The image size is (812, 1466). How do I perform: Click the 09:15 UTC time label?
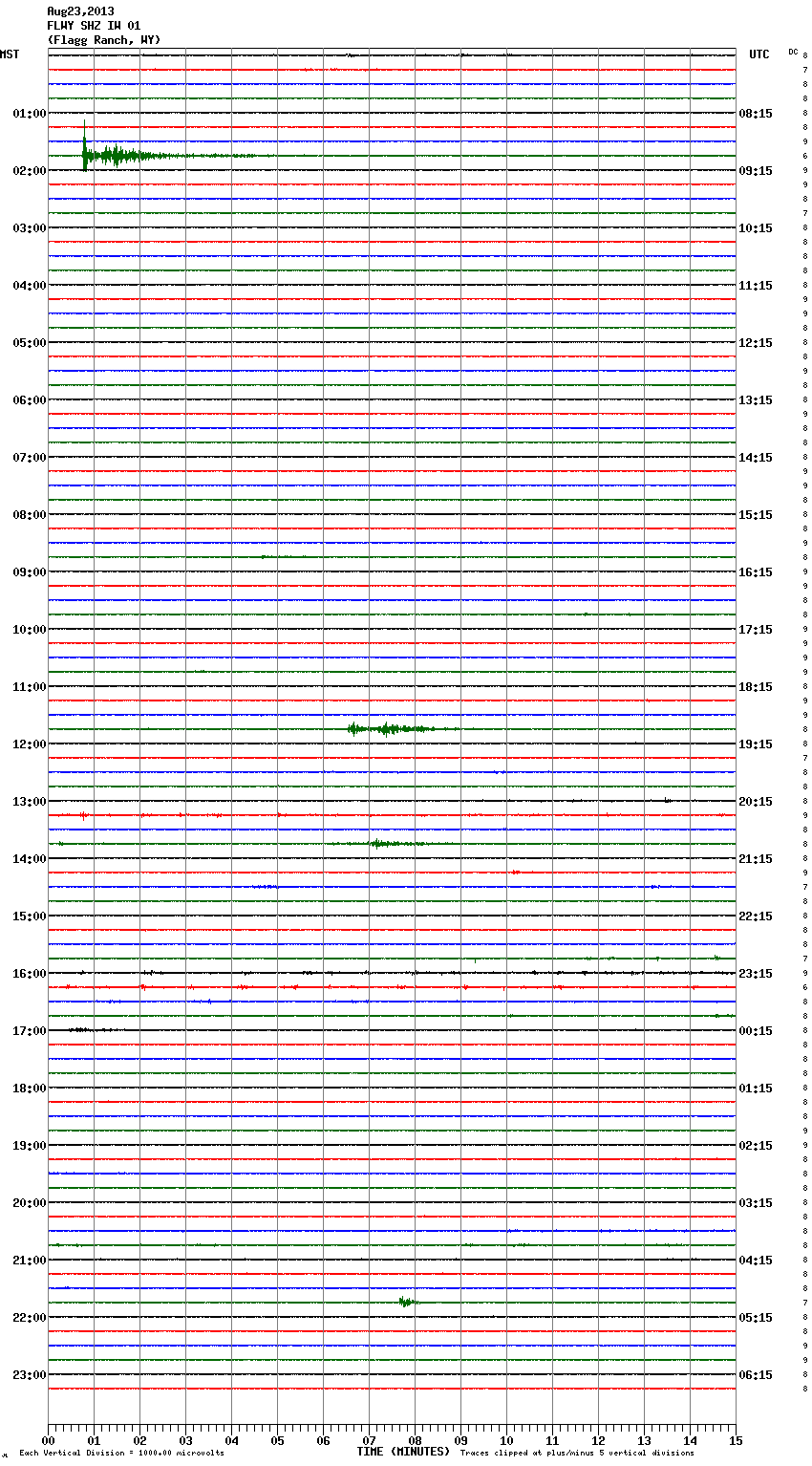[x=756, y=171]
